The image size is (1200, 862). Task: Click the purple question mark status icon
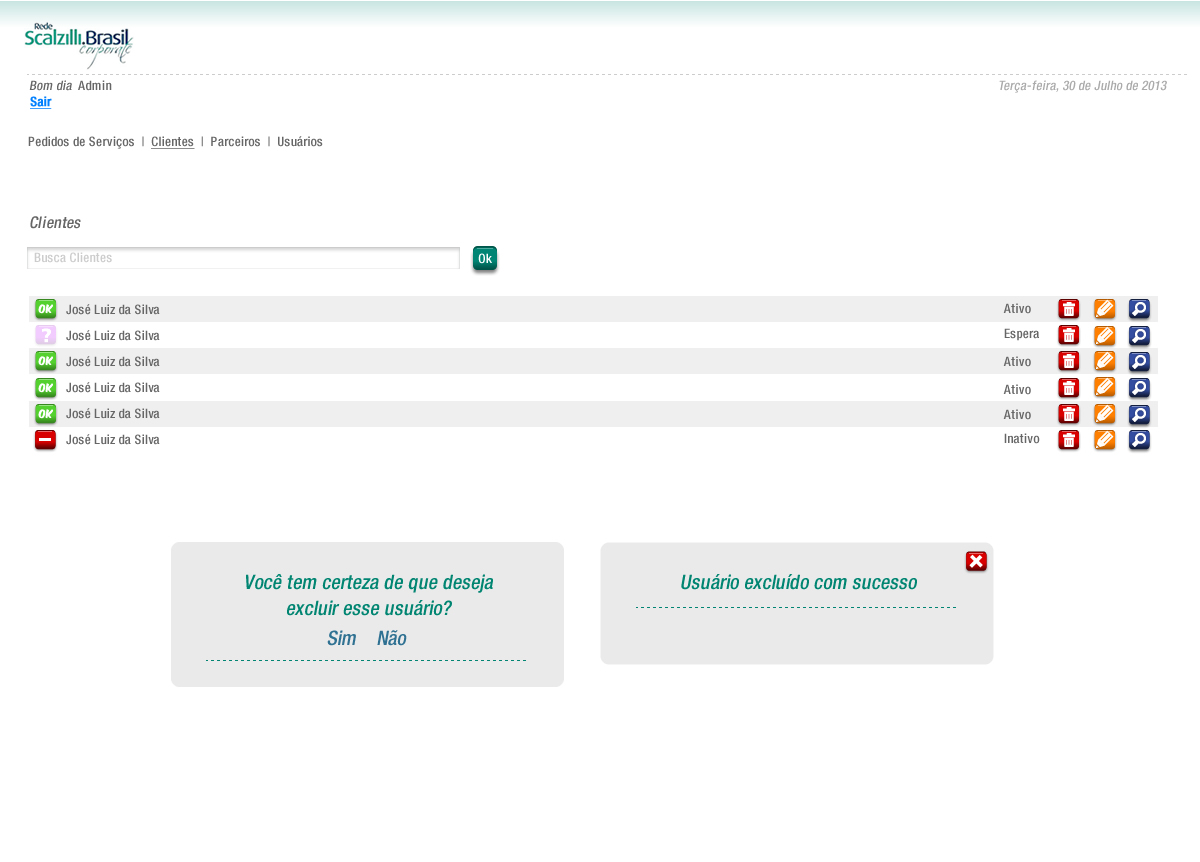[45, 335]
